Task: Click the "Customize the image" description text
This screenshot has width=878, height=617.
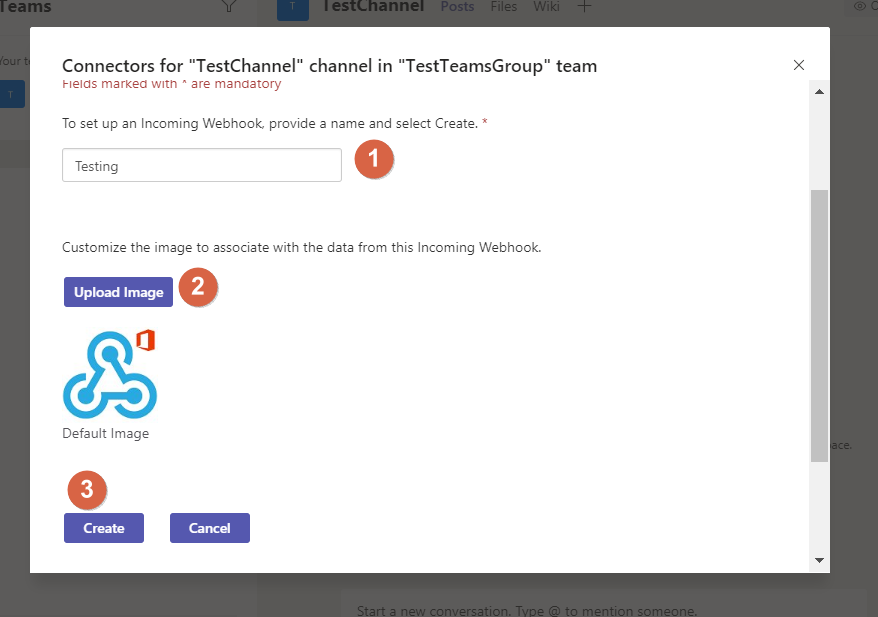Action: (x=301, y=247)
